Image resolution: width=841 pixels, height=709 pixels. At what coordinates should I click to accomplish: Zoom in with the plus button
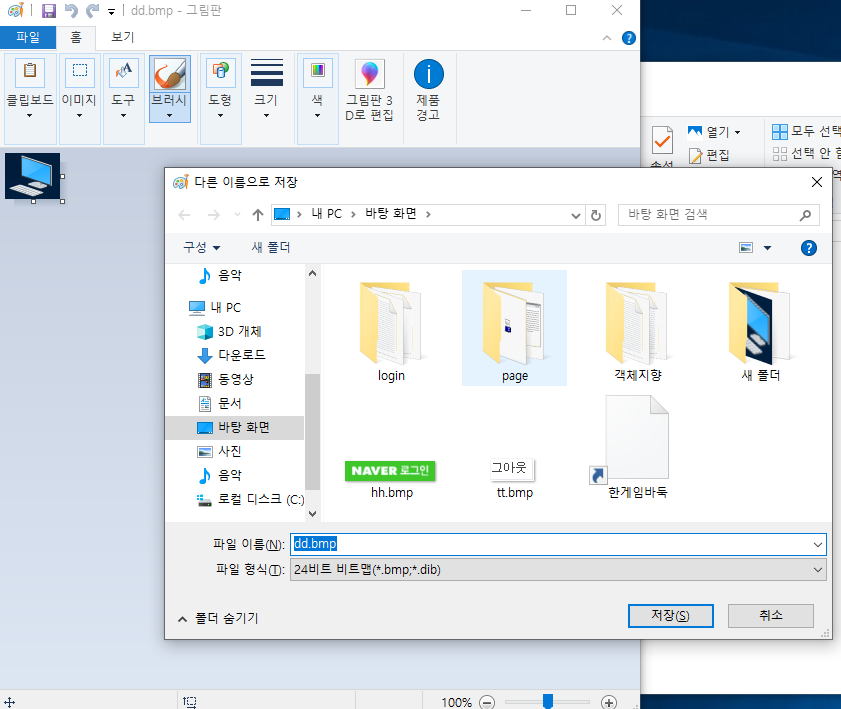coord(608,701)
